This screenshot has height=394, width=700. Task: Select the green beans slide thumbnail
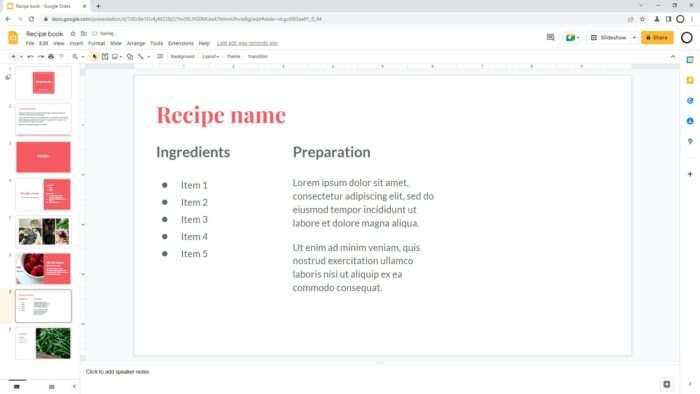pyautogui.click(x=43, y=343)
